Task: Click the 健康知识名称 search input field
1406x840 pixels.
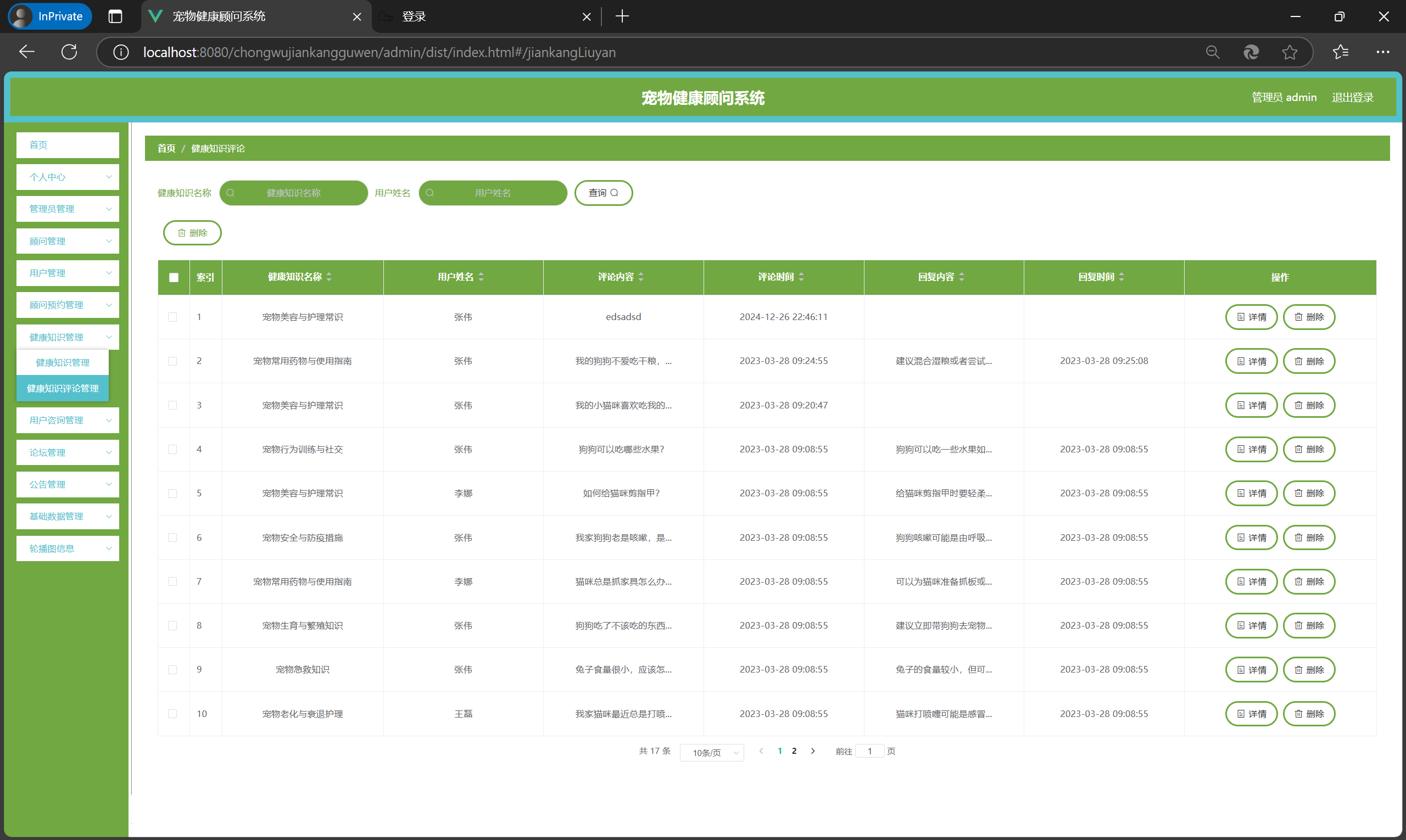Action: pyautogui.click(x=294, y=193)
